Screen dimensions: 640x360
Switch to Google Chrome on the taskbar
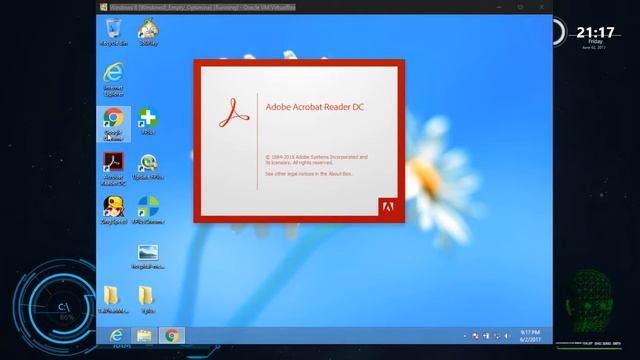click(x=172, y=336)
